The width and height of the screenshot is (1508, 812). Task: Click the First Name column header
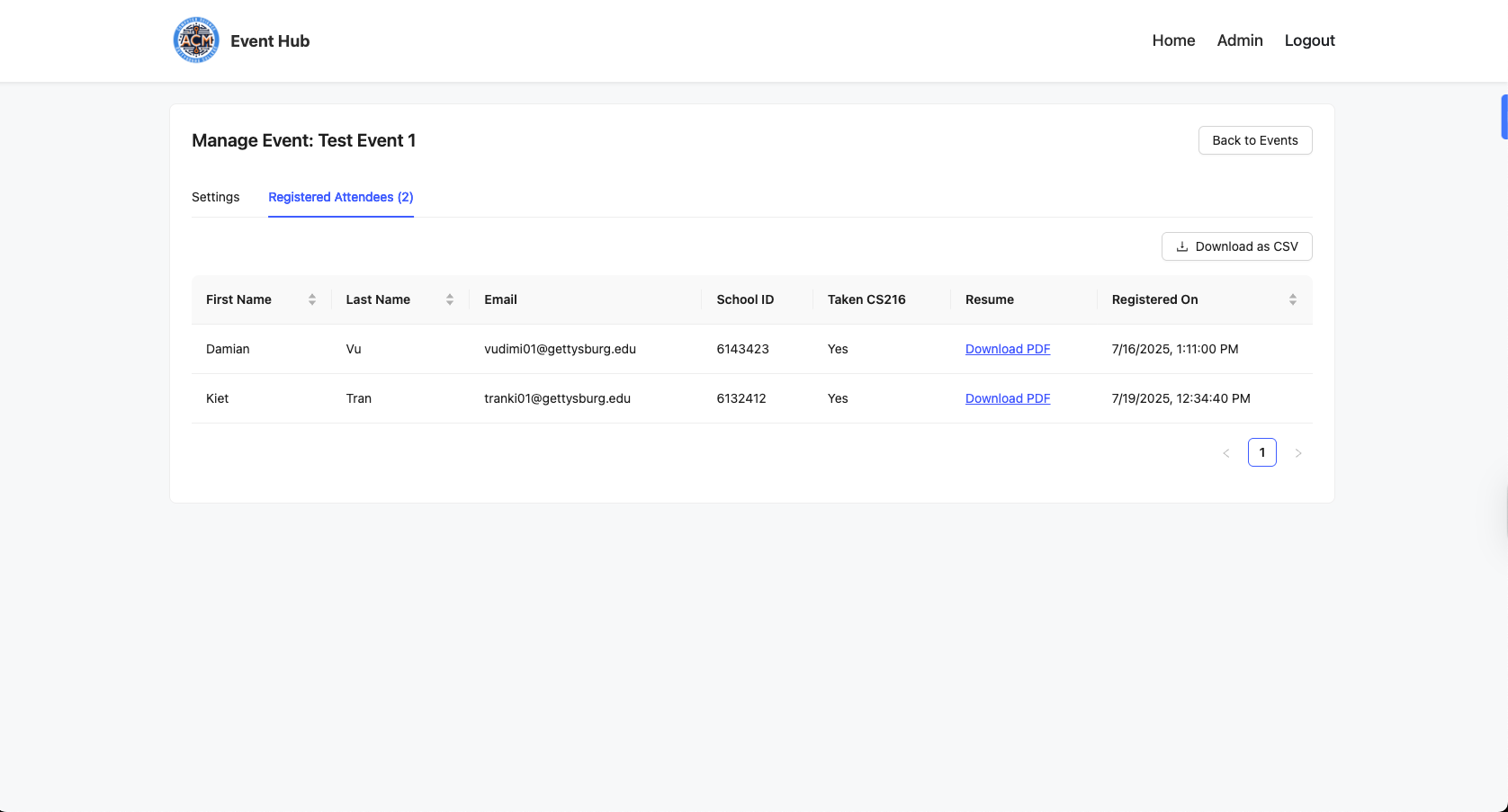coord(238,299)
